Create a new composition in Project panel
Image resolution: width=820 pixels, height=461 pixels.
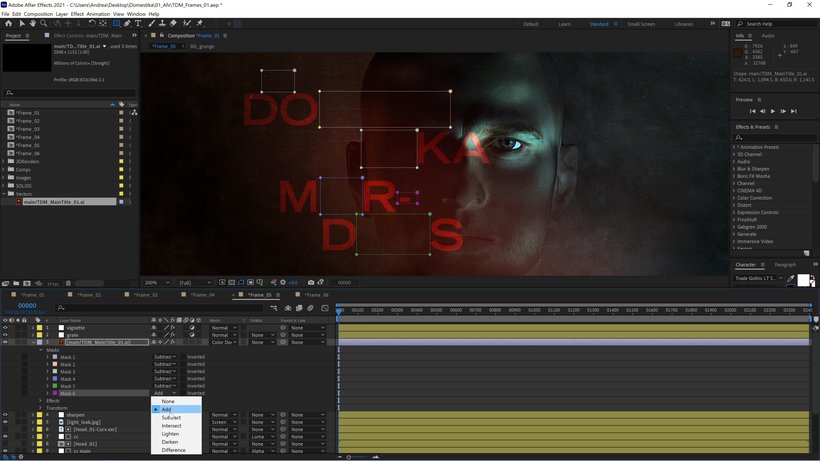[x=27, y=283]
